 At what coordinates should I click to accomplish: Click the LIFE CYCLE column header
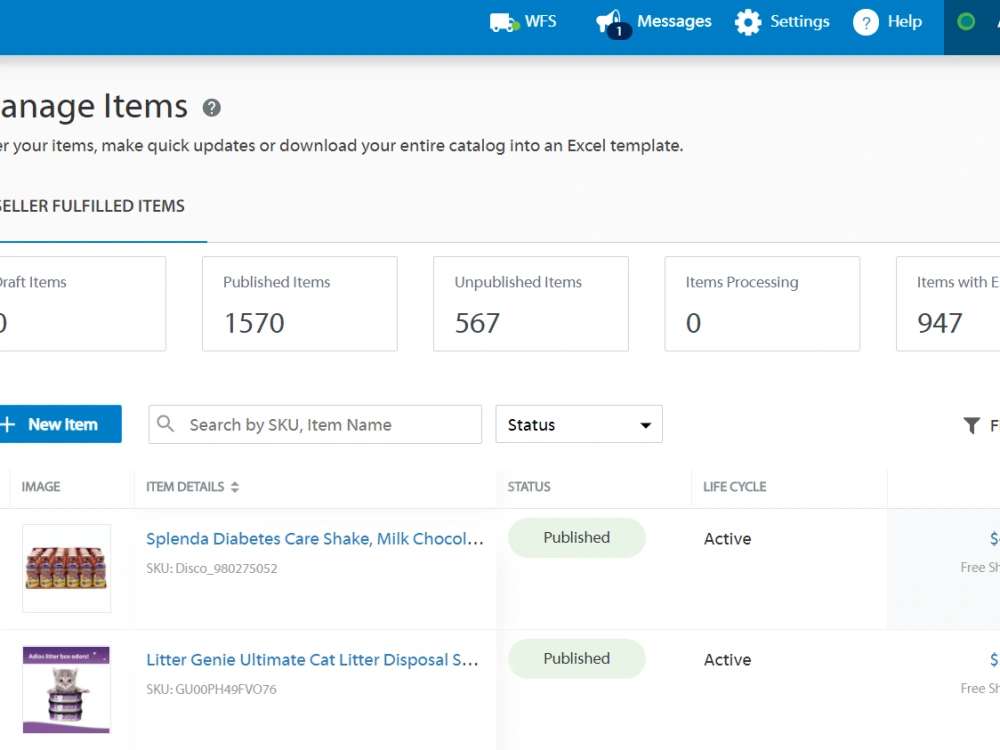[735, 487]
